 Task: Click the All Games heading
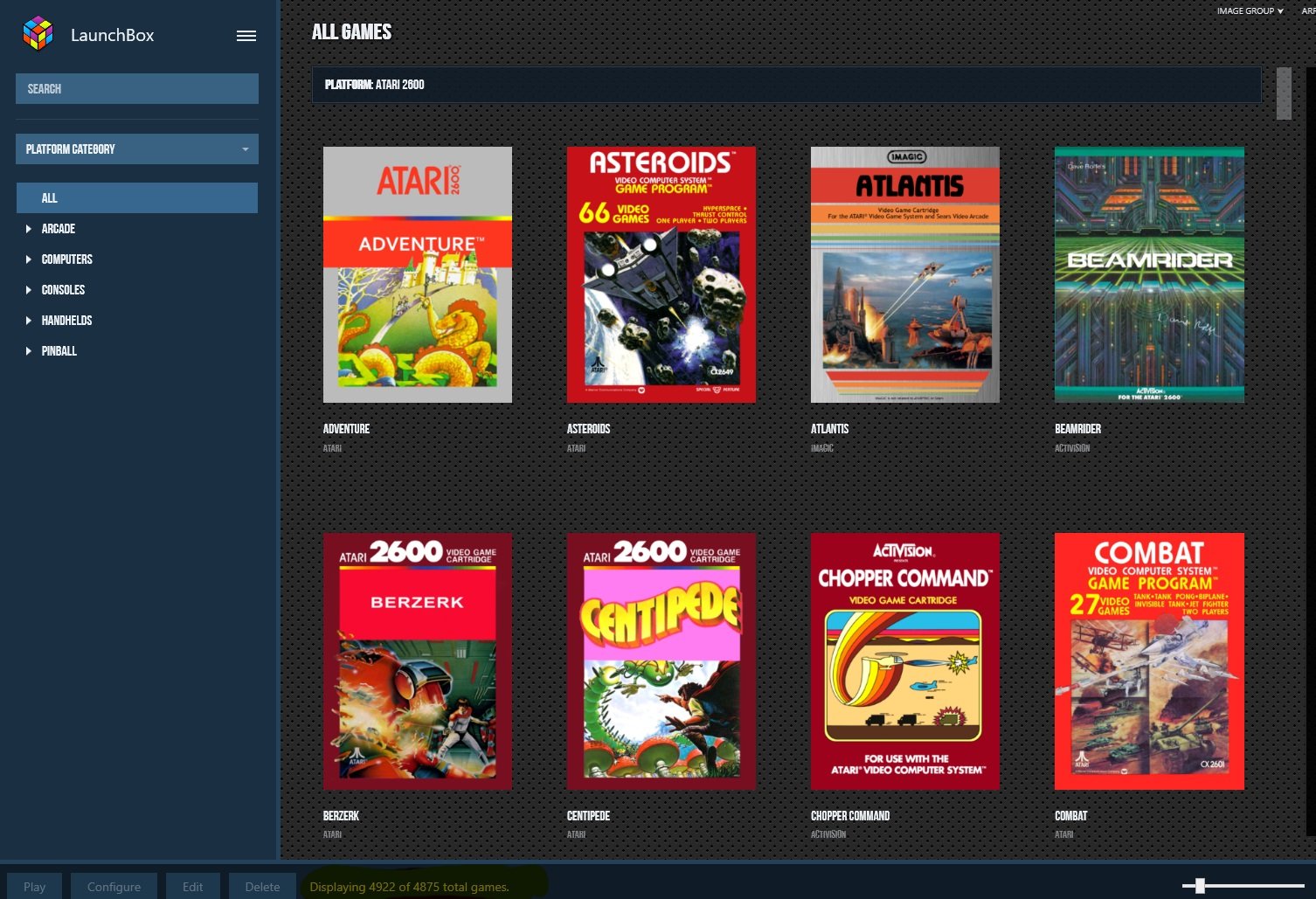(x=351, y=31)
